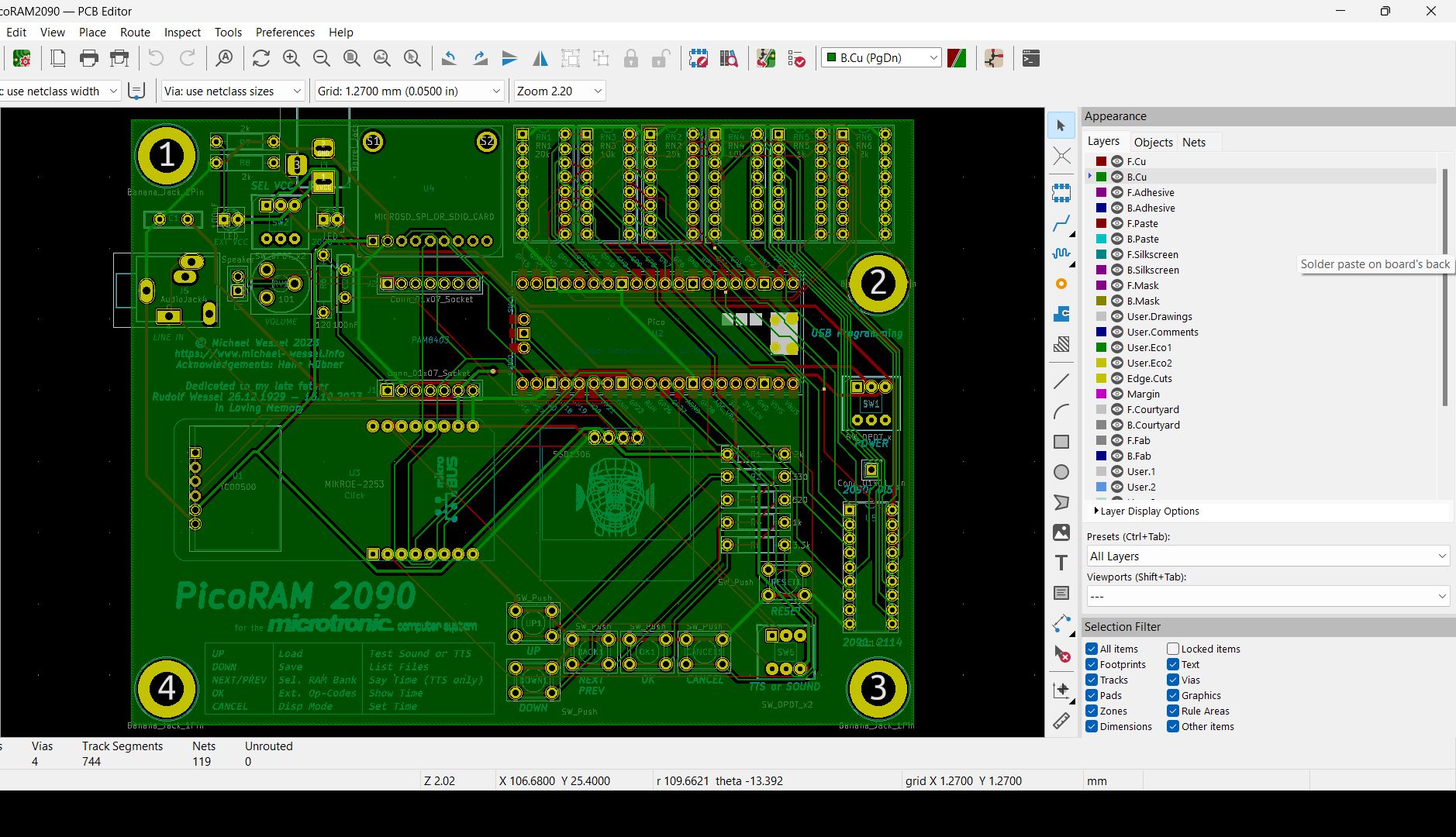Click the Margin layer color swatch

point(1101,394)
